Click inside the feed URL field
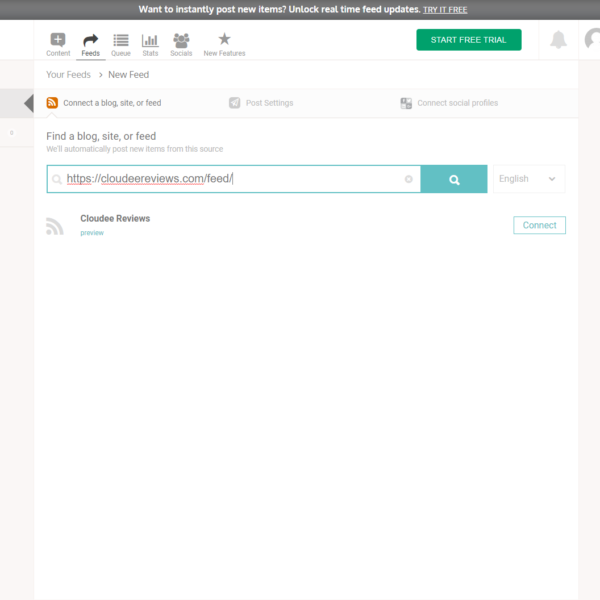Screen dimensions: 600x600 pyautogui.click(x=234, y=179)
